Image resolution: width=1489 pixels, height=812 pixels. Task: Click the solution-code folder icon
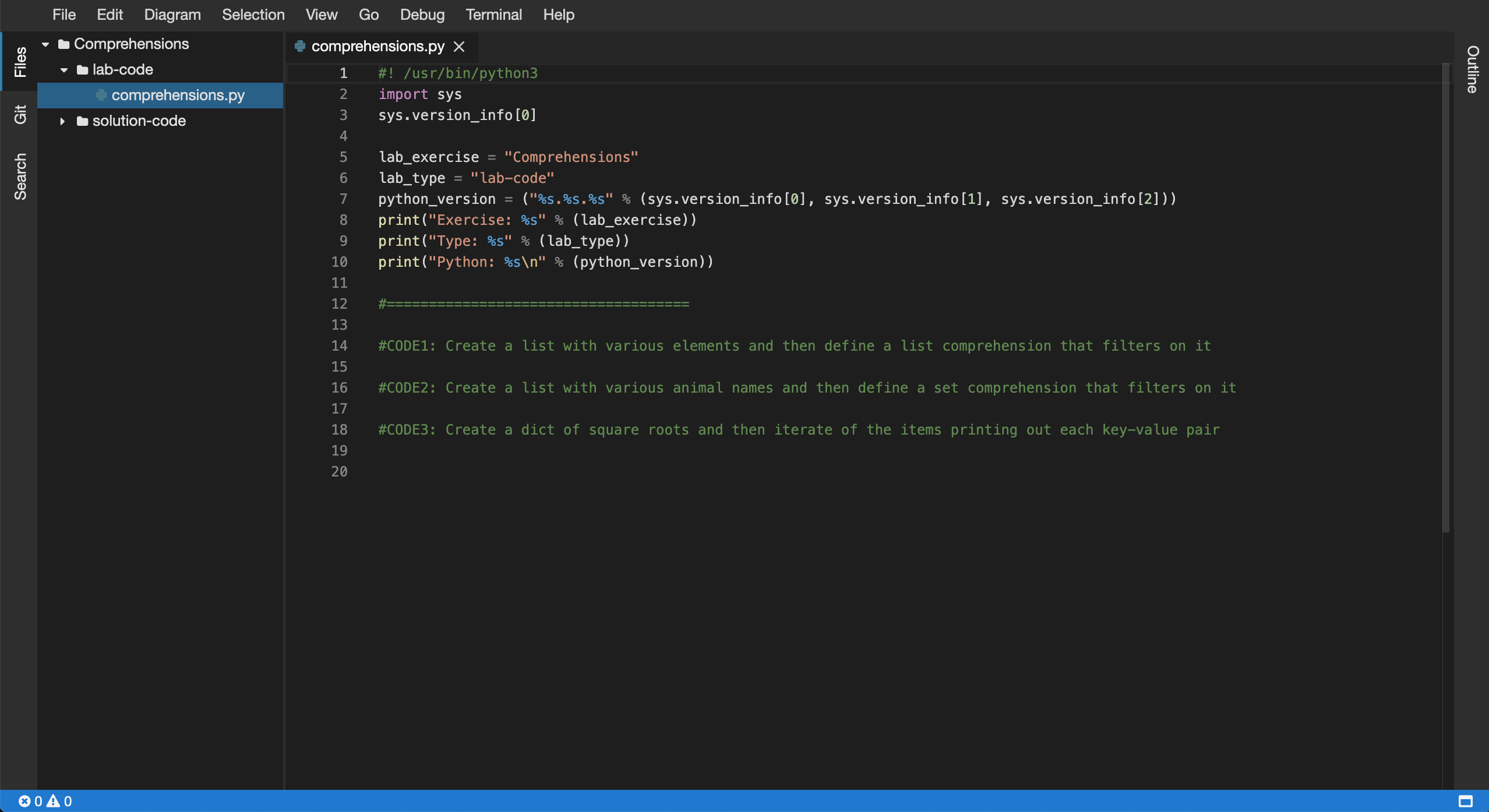(82, 121)
